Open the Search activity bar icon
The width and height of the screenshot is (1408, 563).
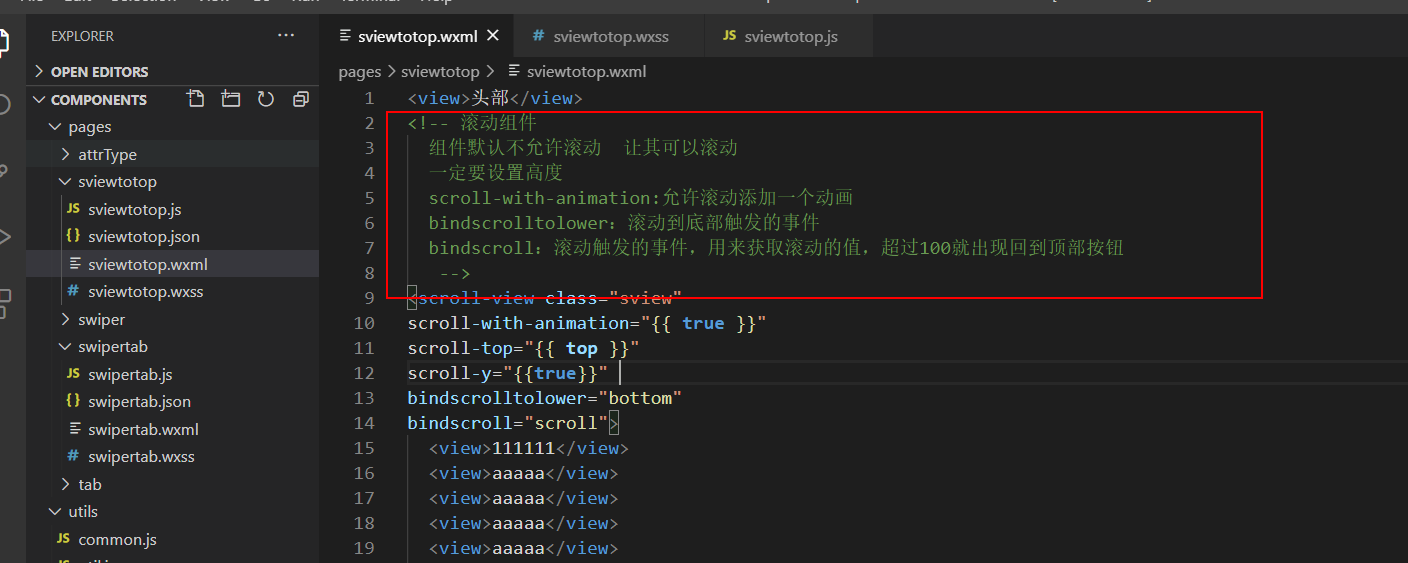point(4,105)
